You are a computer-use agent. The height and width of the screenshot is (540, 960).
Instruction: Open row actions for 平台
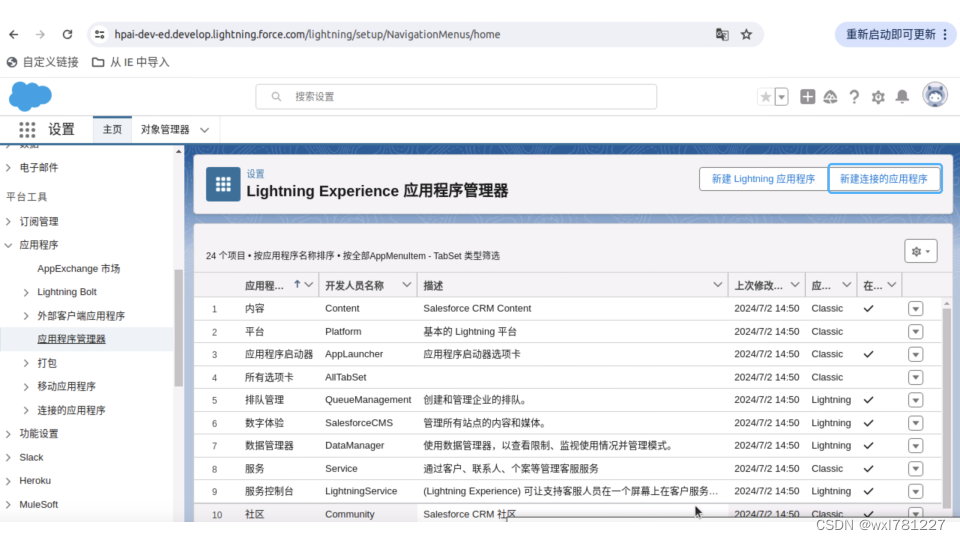pyautogui.click(x=915, y=331)
